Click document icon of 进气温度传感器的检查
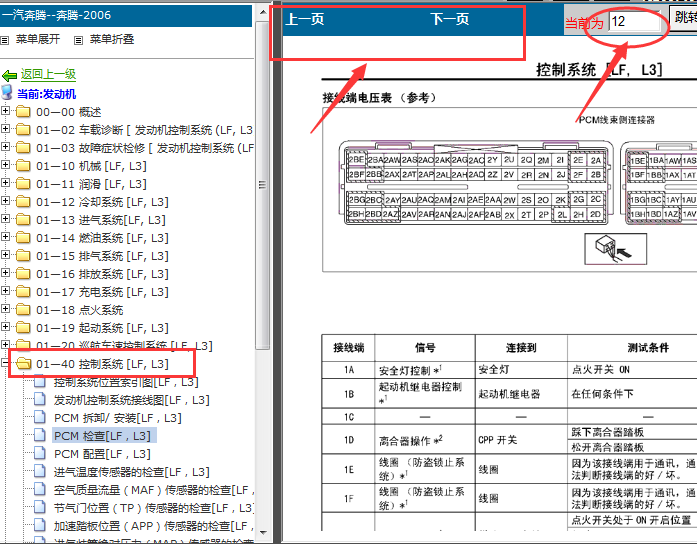 point(40,471)
